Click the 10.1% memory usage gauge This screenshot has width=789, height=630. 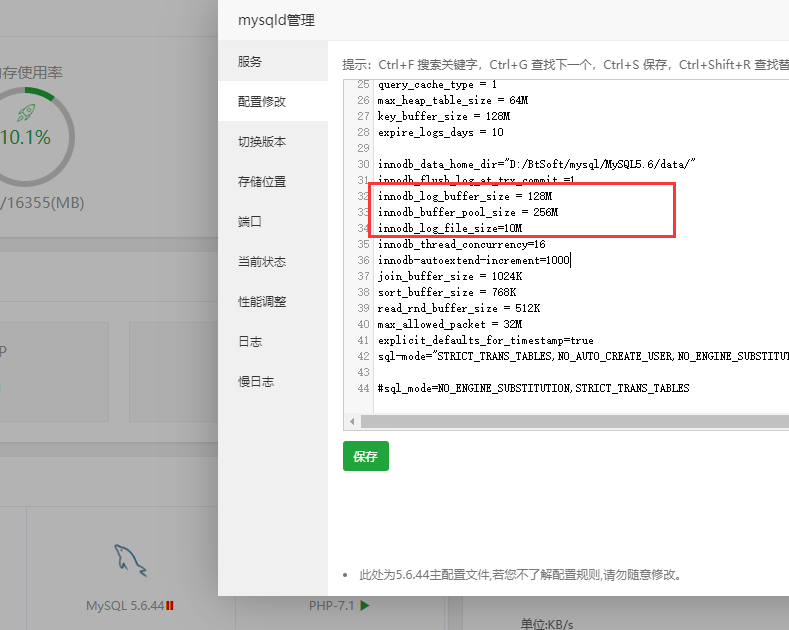tap(25, 137)
